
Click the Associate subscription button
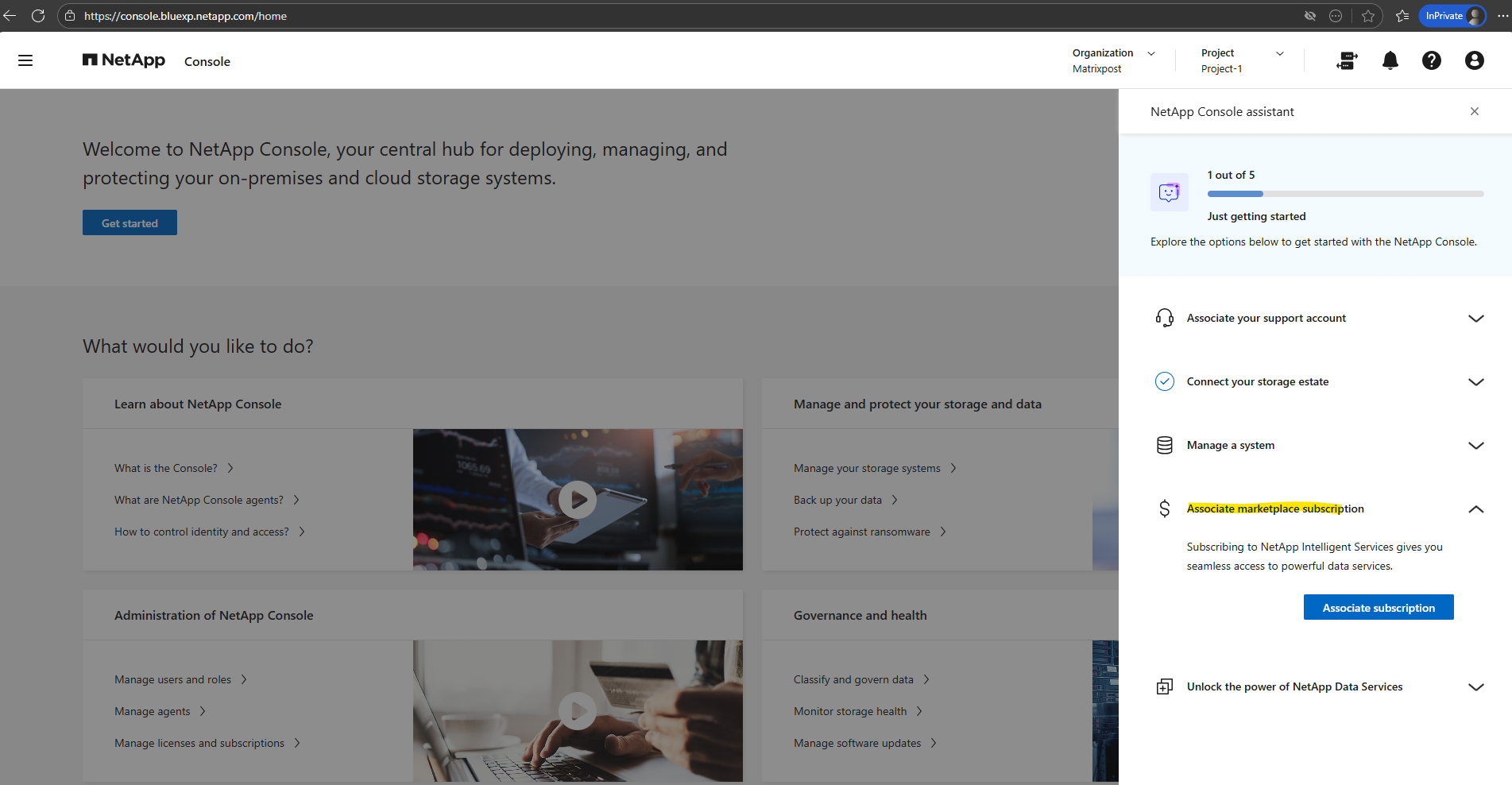pyautogui.click(x=1379, y=607)
